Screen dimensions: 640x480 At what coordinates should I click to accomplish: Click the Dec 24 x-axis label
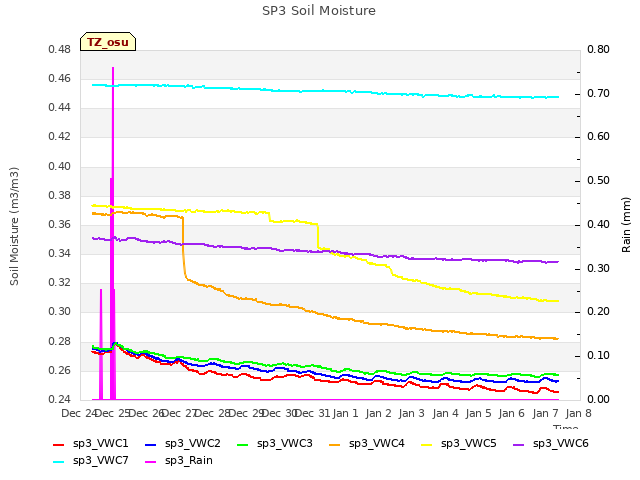pyautogui.click(x=78, y=413)
